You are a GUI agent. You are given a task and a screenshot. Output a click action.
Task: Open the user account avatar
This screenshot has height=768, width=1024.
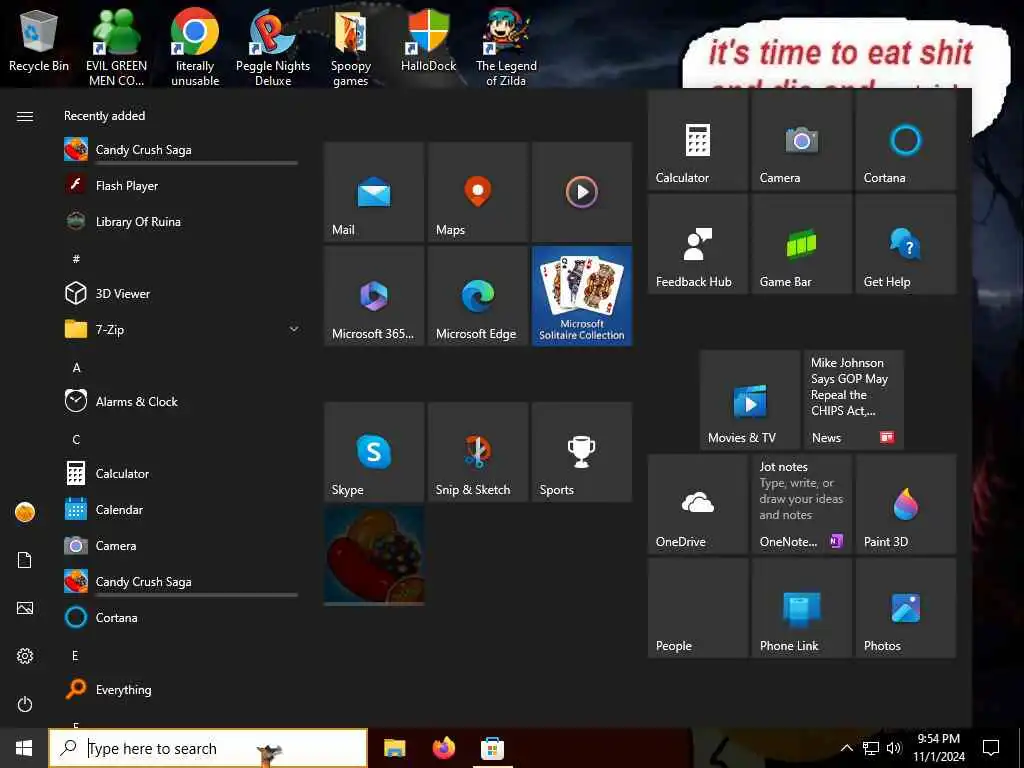25,512
